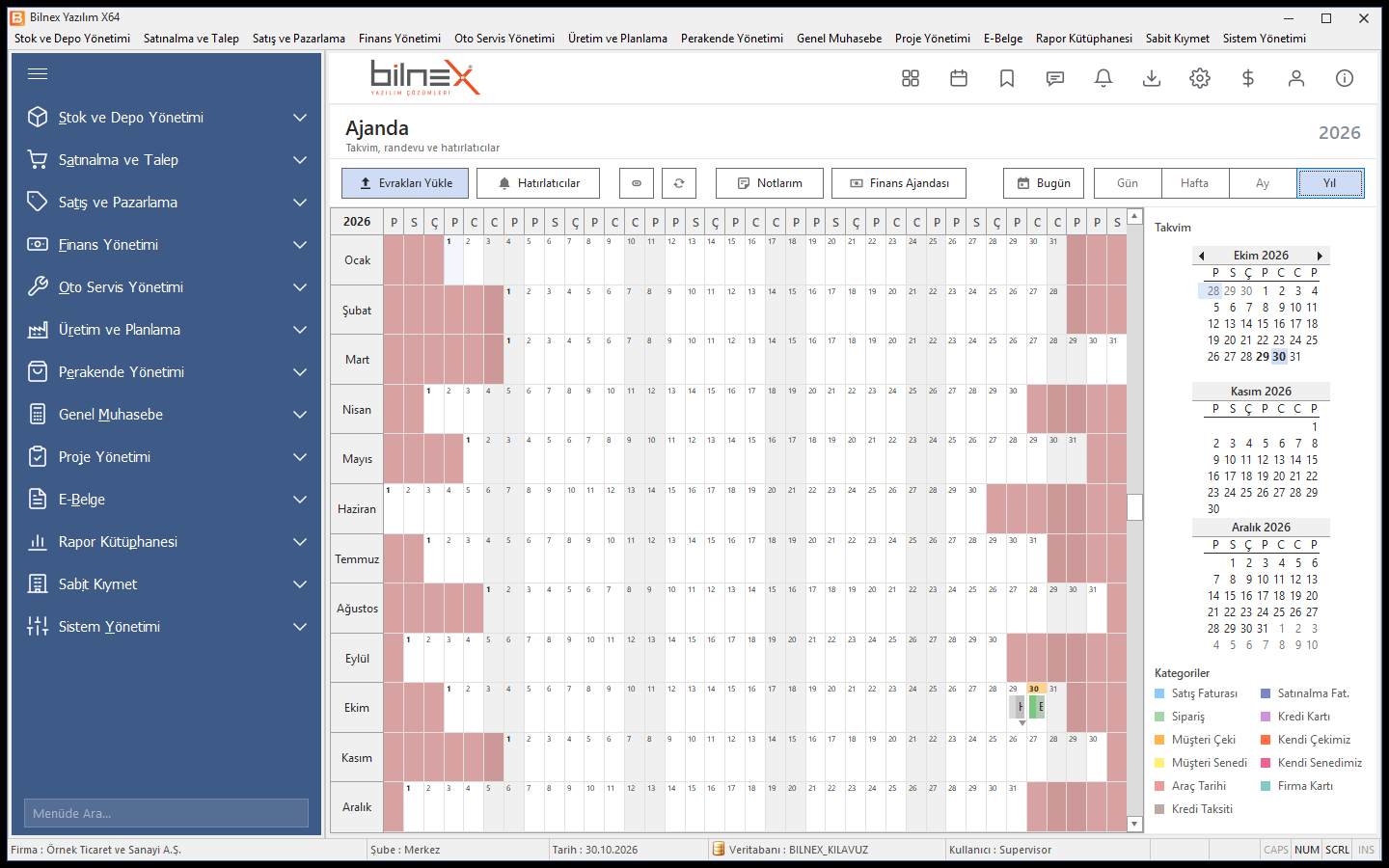Image resolution: width=1389 pixels, height=868 pixels.
Task: Open the Finans Ajandası button
Action: (x=899, y=183)
